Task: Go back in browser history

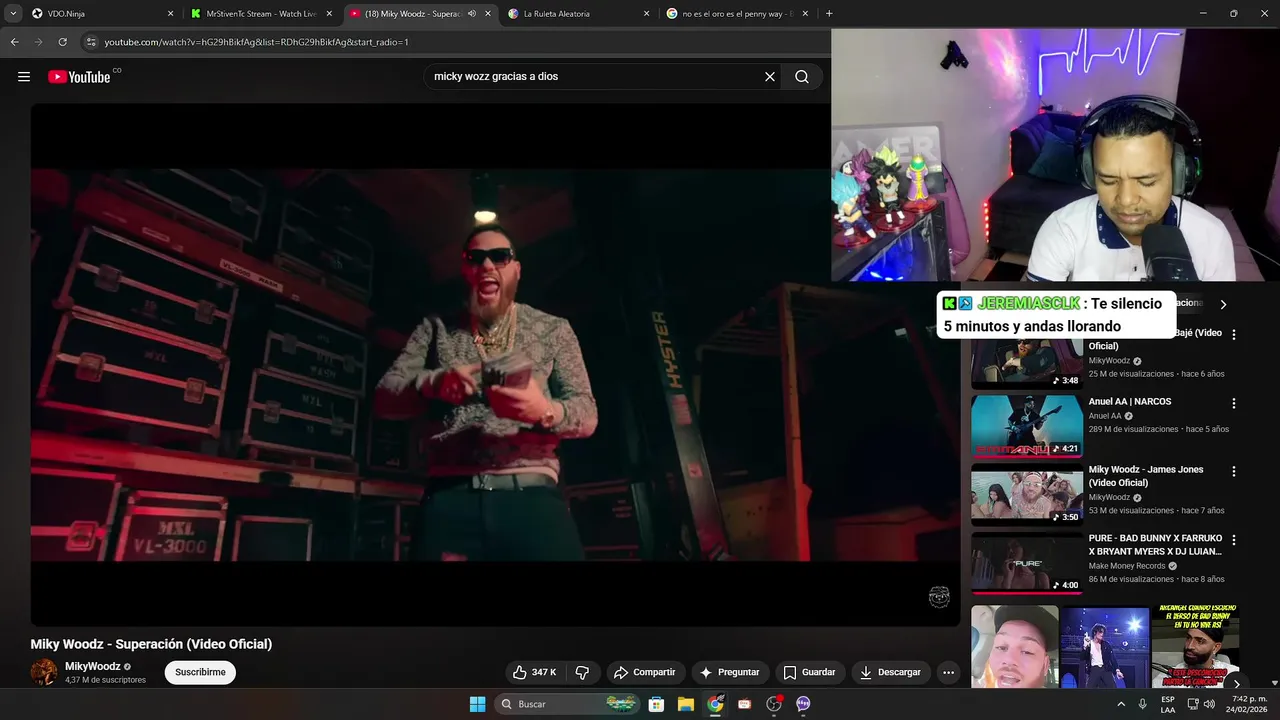Action: 14,42
